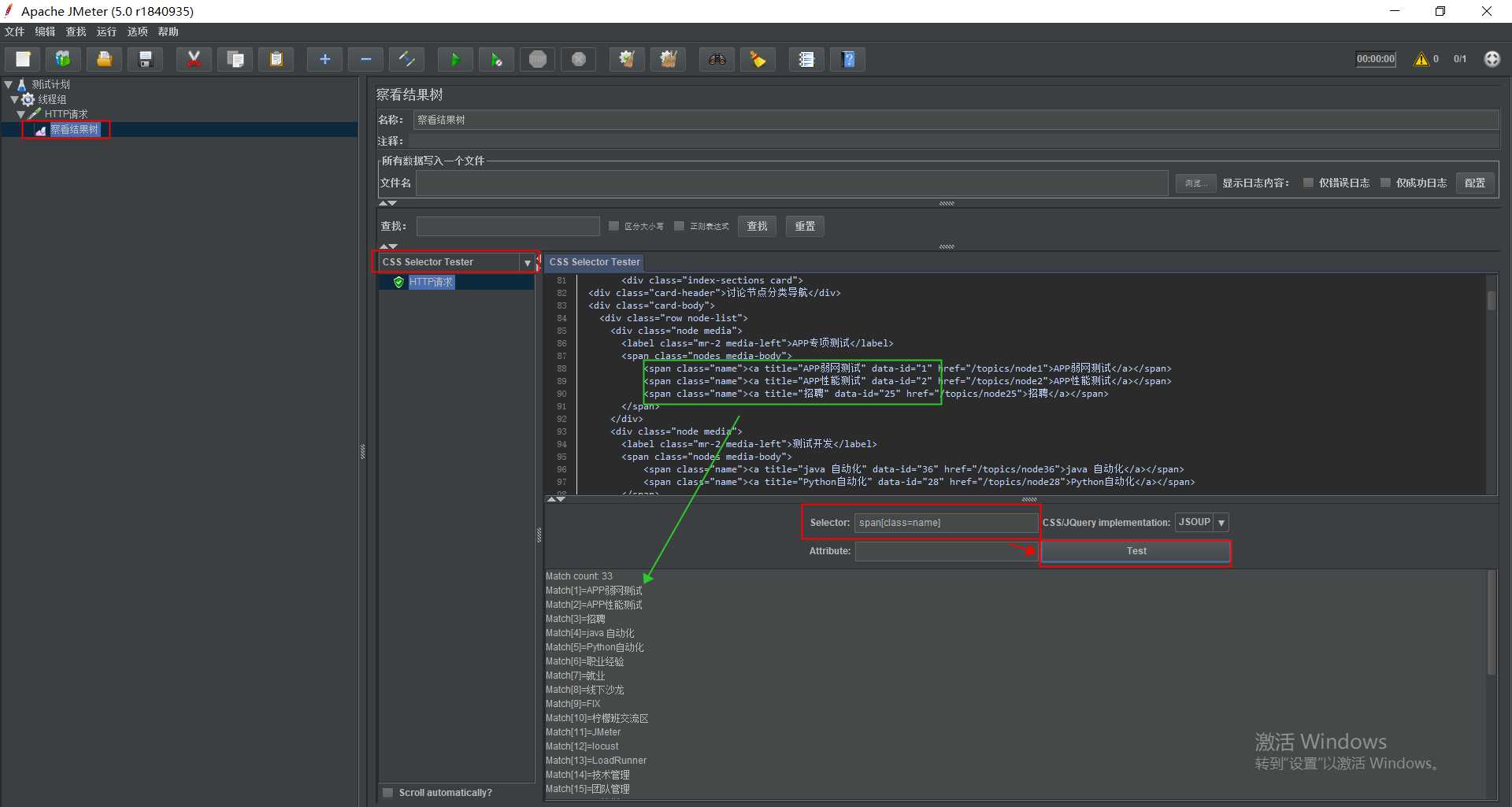
Task: Click the Help question mark icon
Action: click(x=848, y=59)
